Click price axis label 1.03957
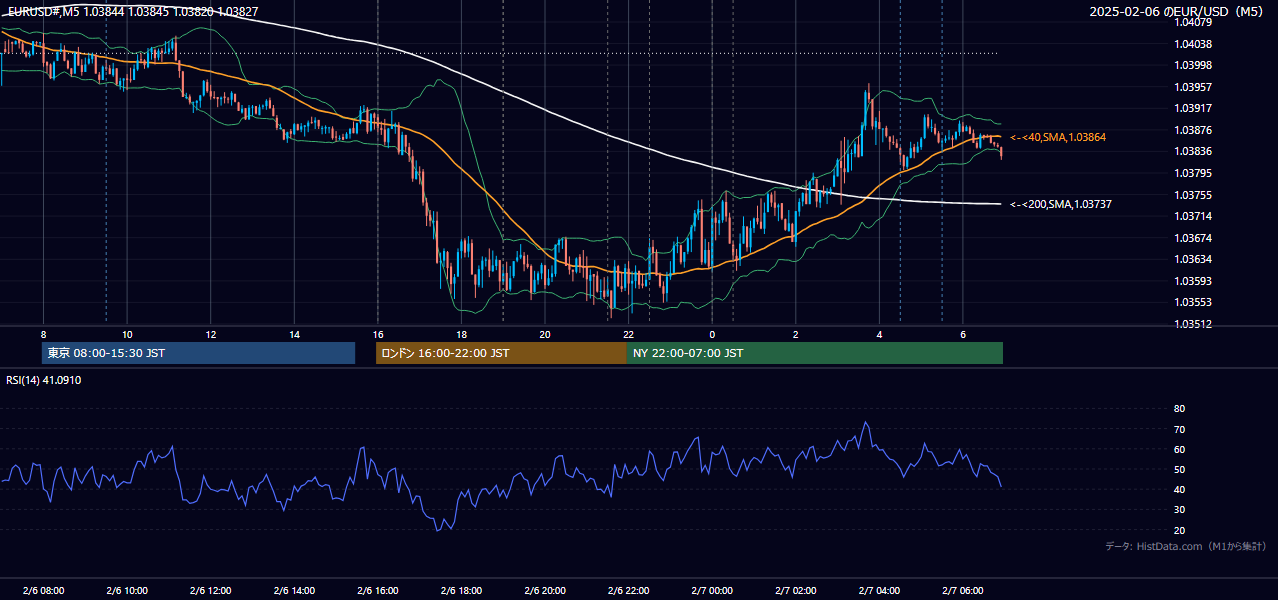Screen dimensions: 1278x600 [x=1194, y=87]
